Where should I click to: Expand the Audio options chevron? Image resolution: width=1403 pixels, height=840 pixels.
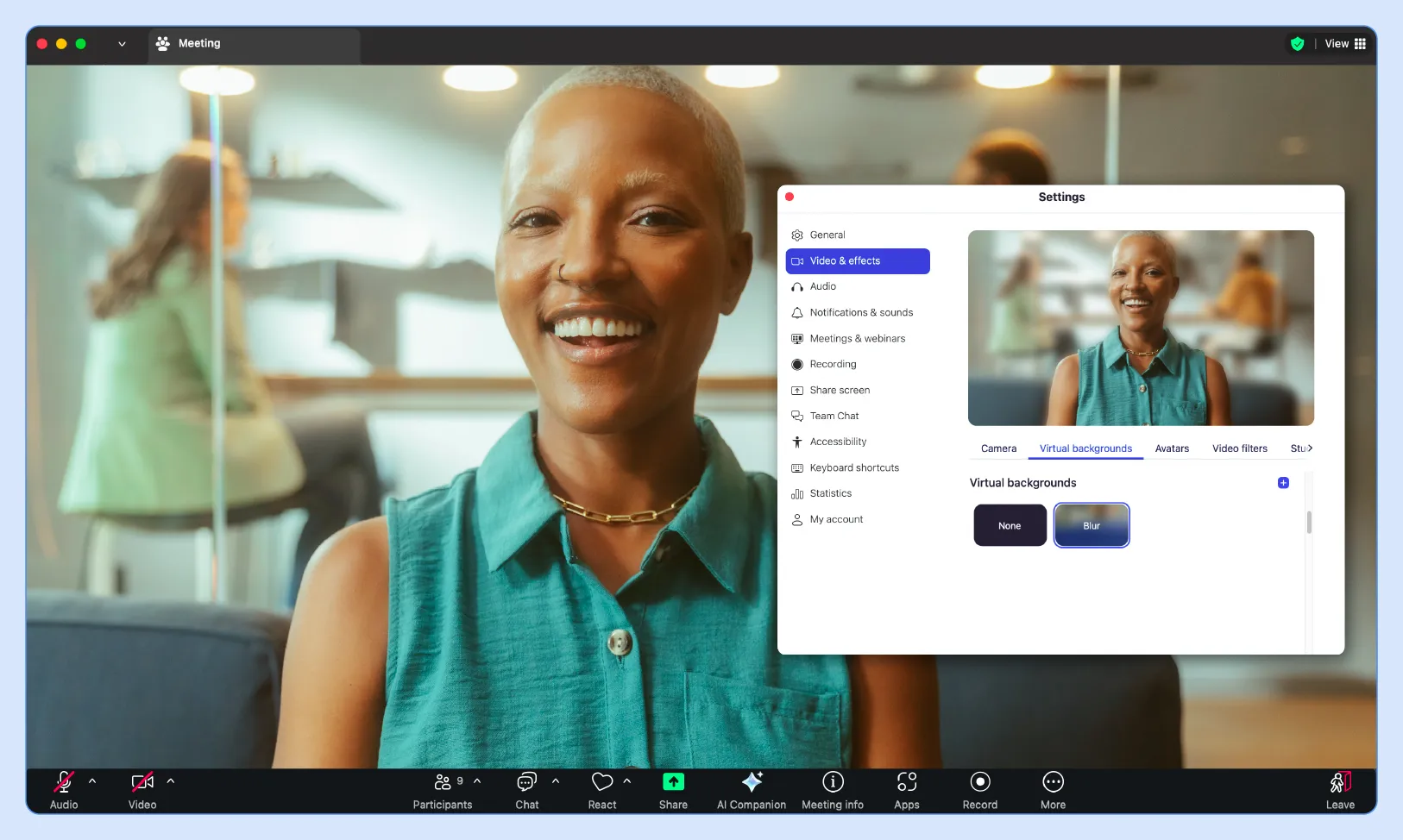(x=91, y=780)
